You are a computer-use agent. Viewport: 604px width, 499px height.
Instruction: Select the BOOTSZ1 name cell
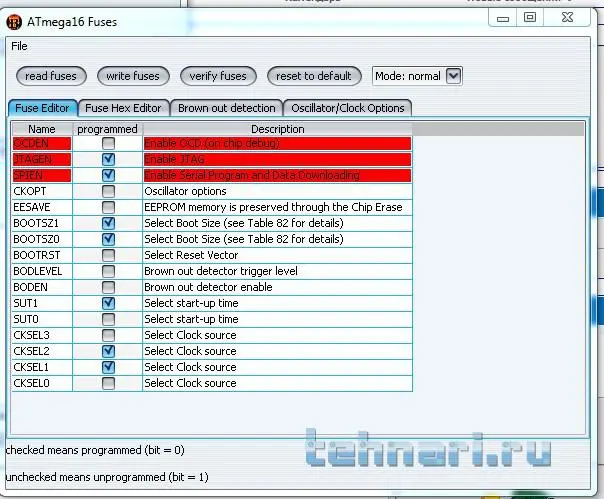(x=42, y=223)
